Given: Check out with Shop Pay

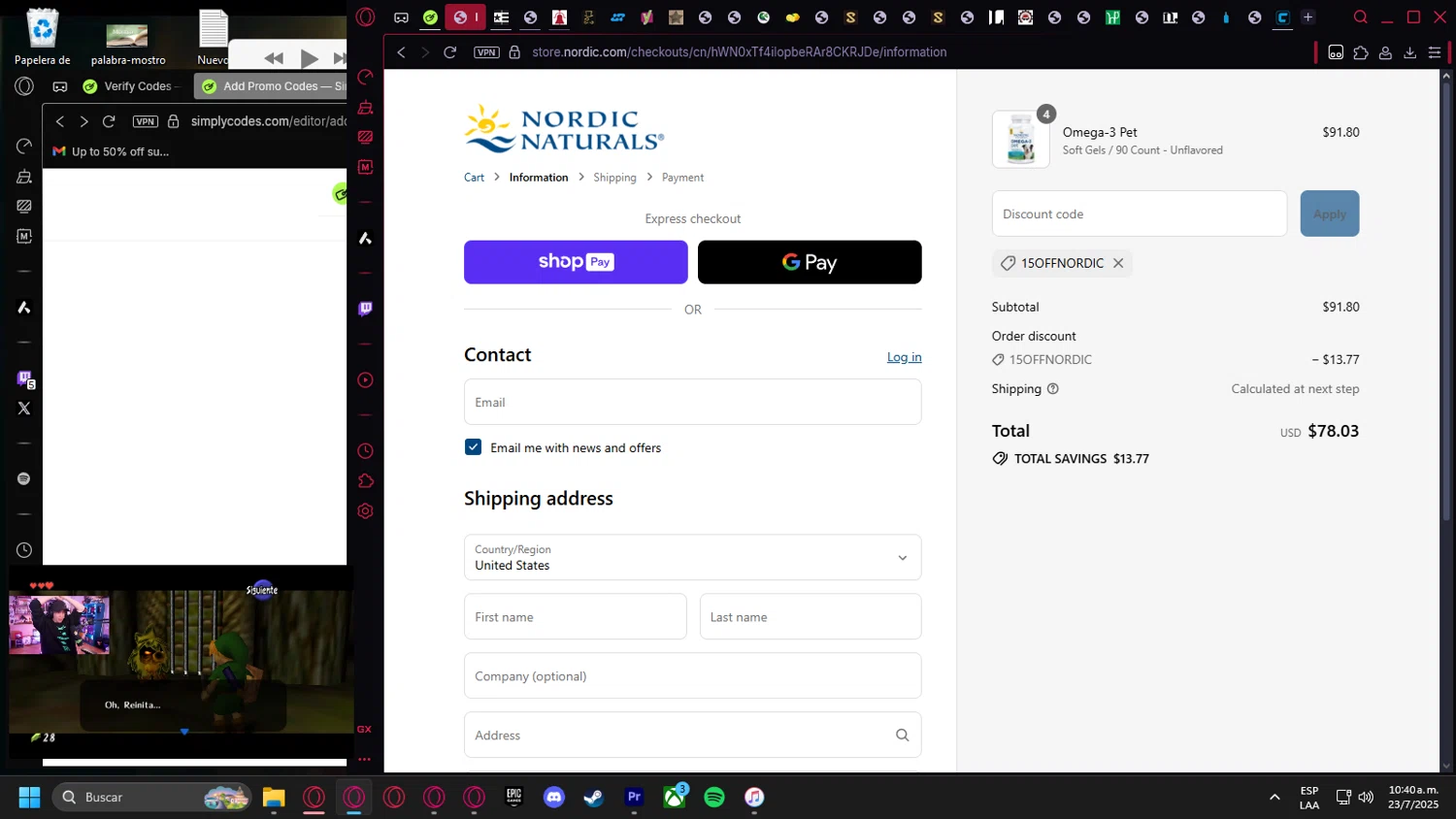Looking at the screenshot, I should [576, 262].
